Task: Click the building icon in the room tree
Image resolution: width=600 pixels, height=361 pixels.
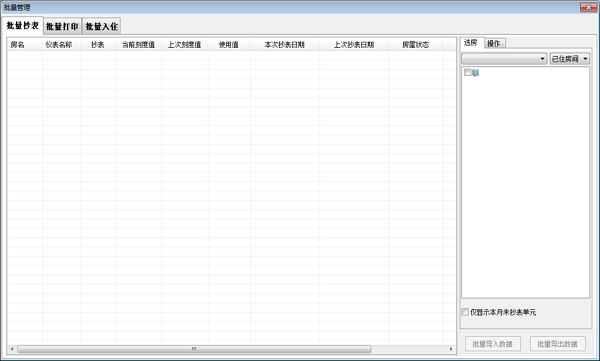Action: tap(475, 72)
